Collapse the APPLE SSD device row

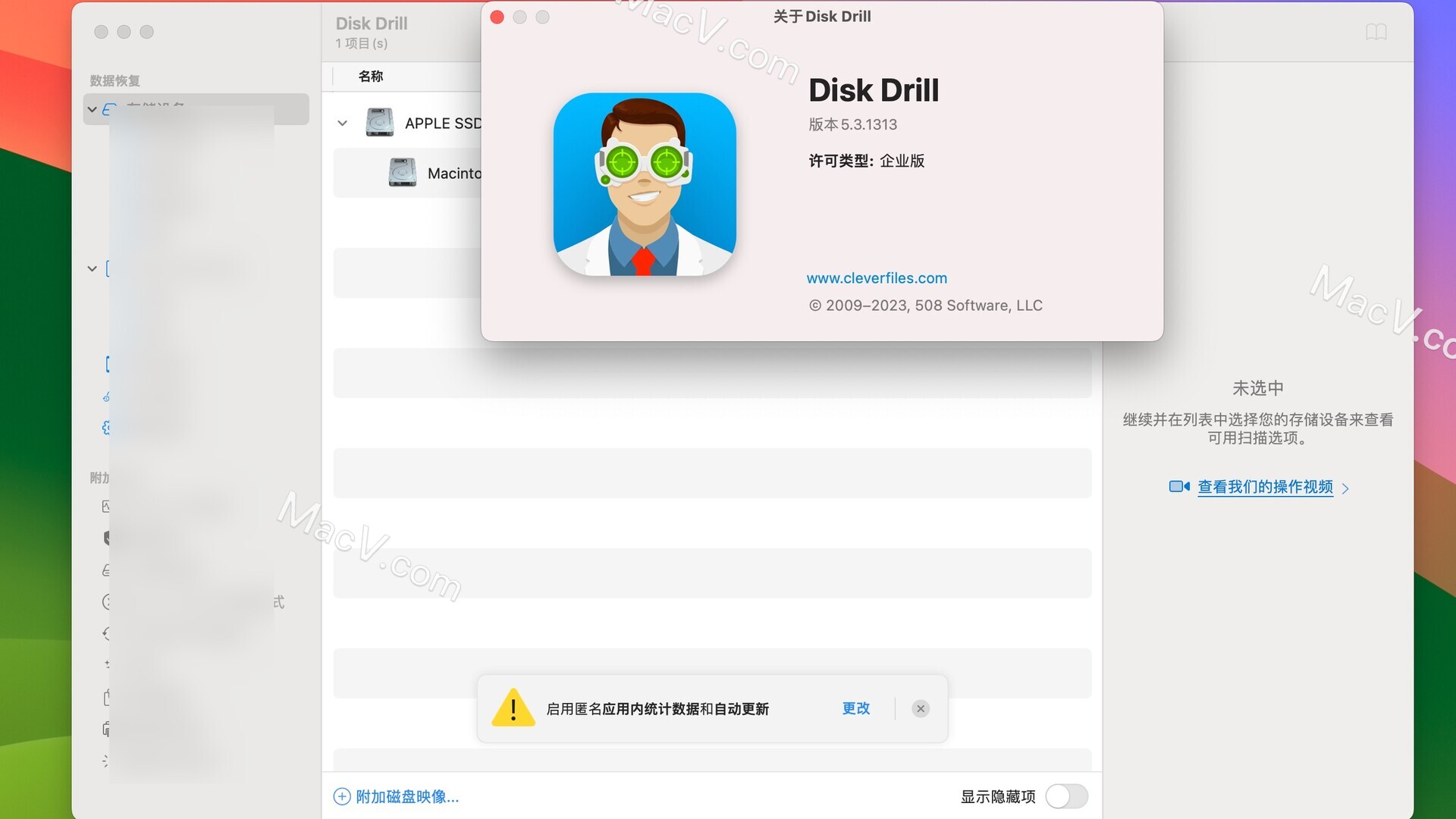343,123
